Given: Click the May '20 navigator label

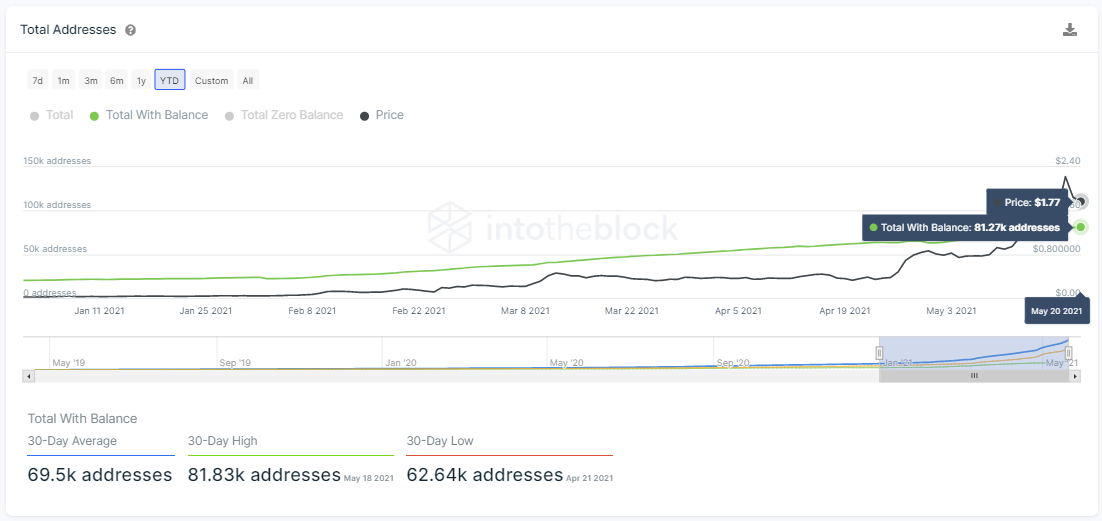Looking at the screenshot, I should coord(566,363).
